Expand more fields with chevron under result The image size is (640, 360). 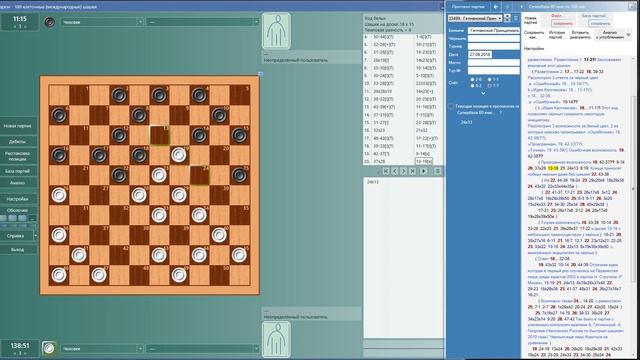483,93
